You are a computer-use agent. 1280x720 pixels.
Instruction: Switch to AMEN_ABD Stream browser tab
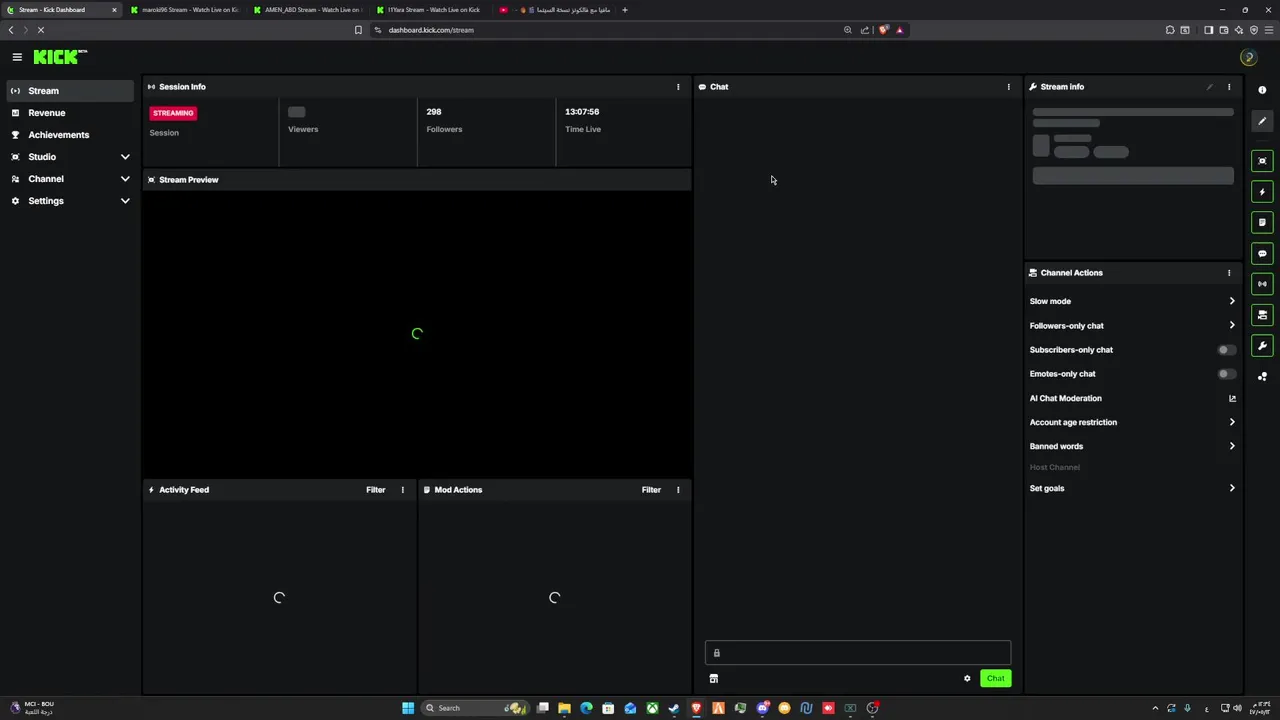coord(308,10)
